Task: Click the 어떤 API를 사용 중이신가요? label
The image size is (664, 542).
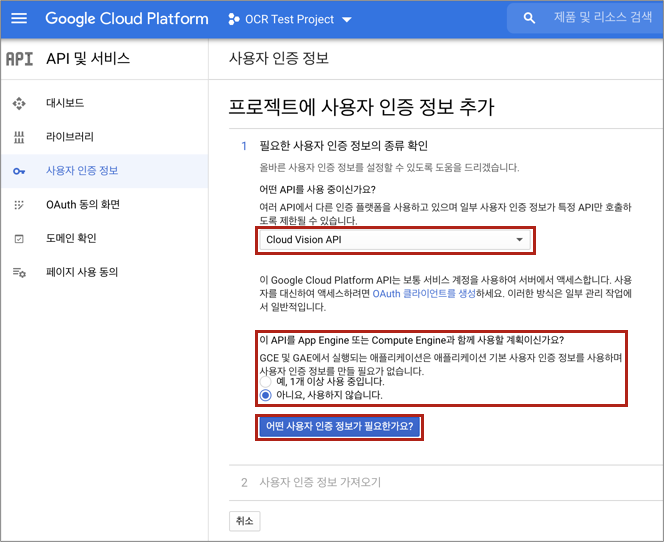Action: [x=317, y=189]
